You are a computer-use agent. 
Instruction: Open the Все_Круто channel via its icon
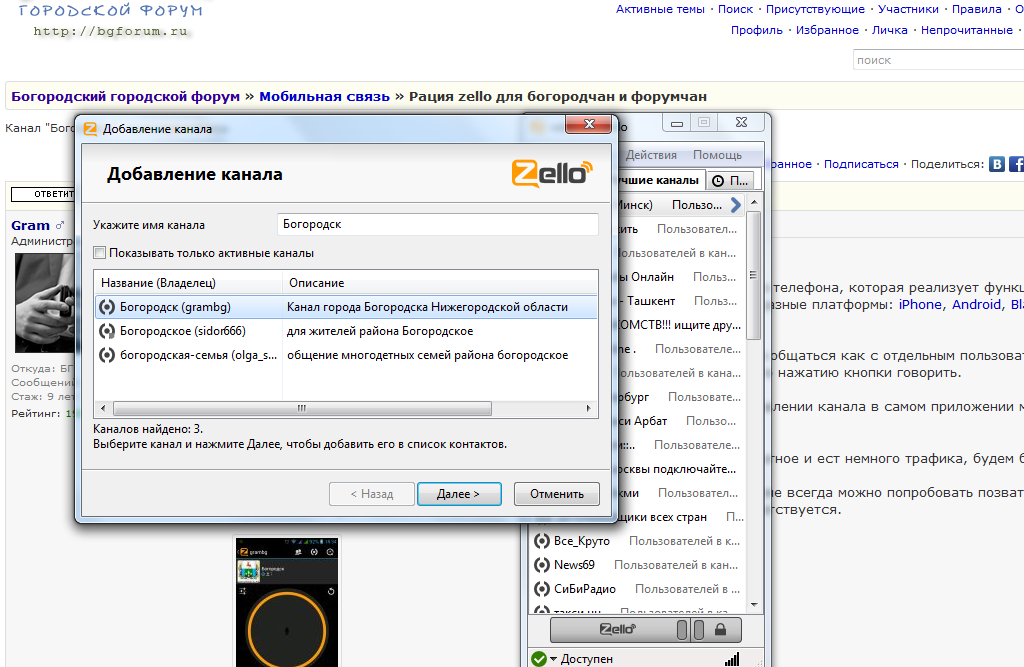tap(540, 541)
